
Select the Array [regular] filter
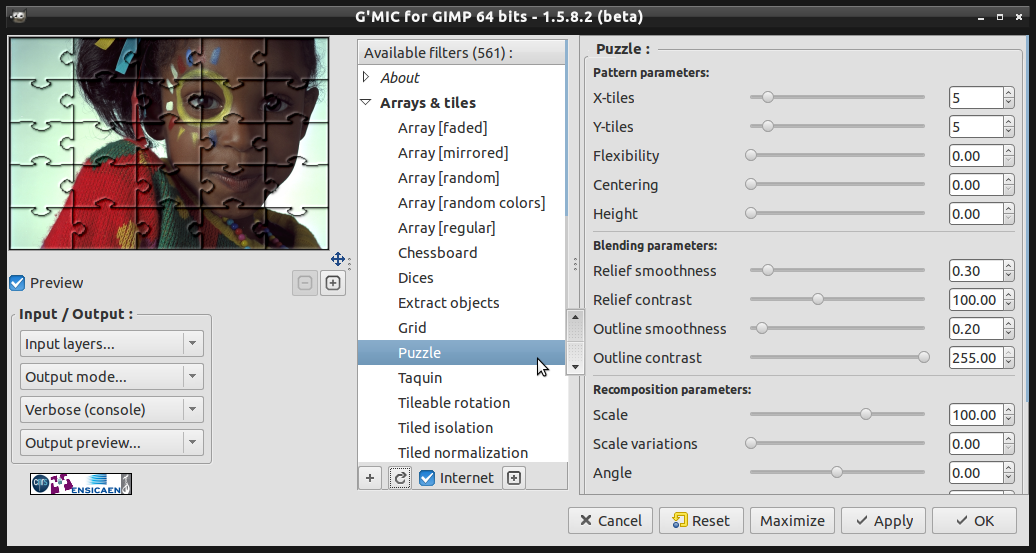point(446,228)
